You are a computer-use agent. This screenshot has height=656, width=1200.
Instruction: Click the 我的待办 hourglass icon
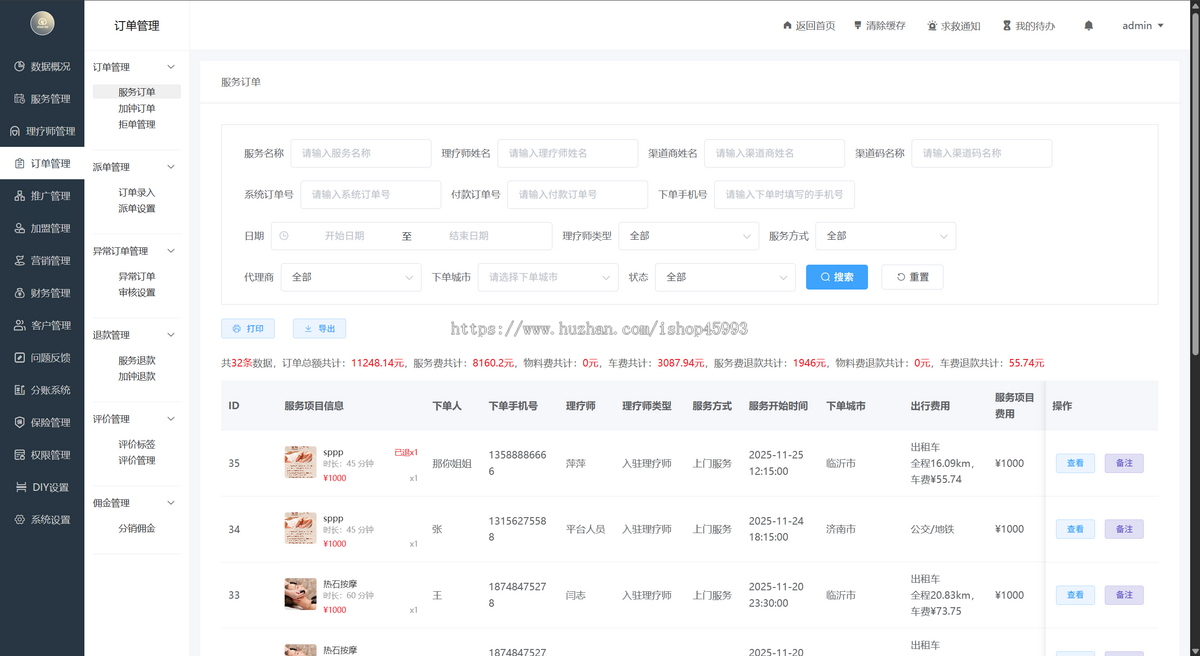pyautogui.click(x=1006, y=25)
